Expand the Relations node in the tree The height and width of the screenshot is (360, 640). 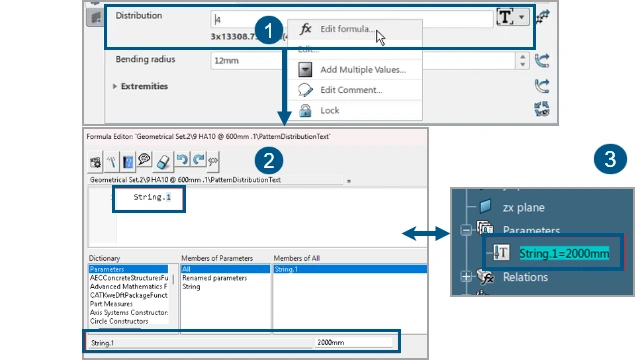click(x=466, y=277)
